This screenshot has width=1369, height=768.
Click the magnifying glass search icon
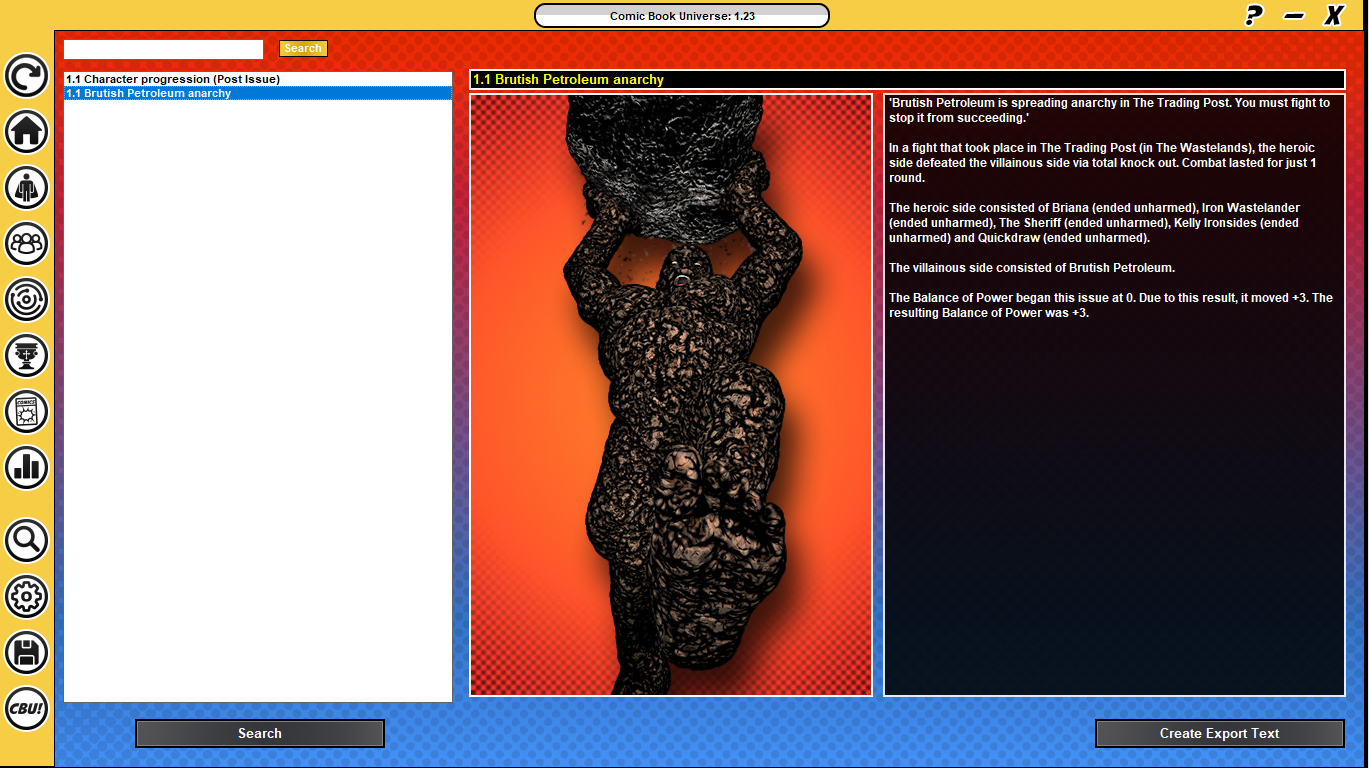pos(27,541)
